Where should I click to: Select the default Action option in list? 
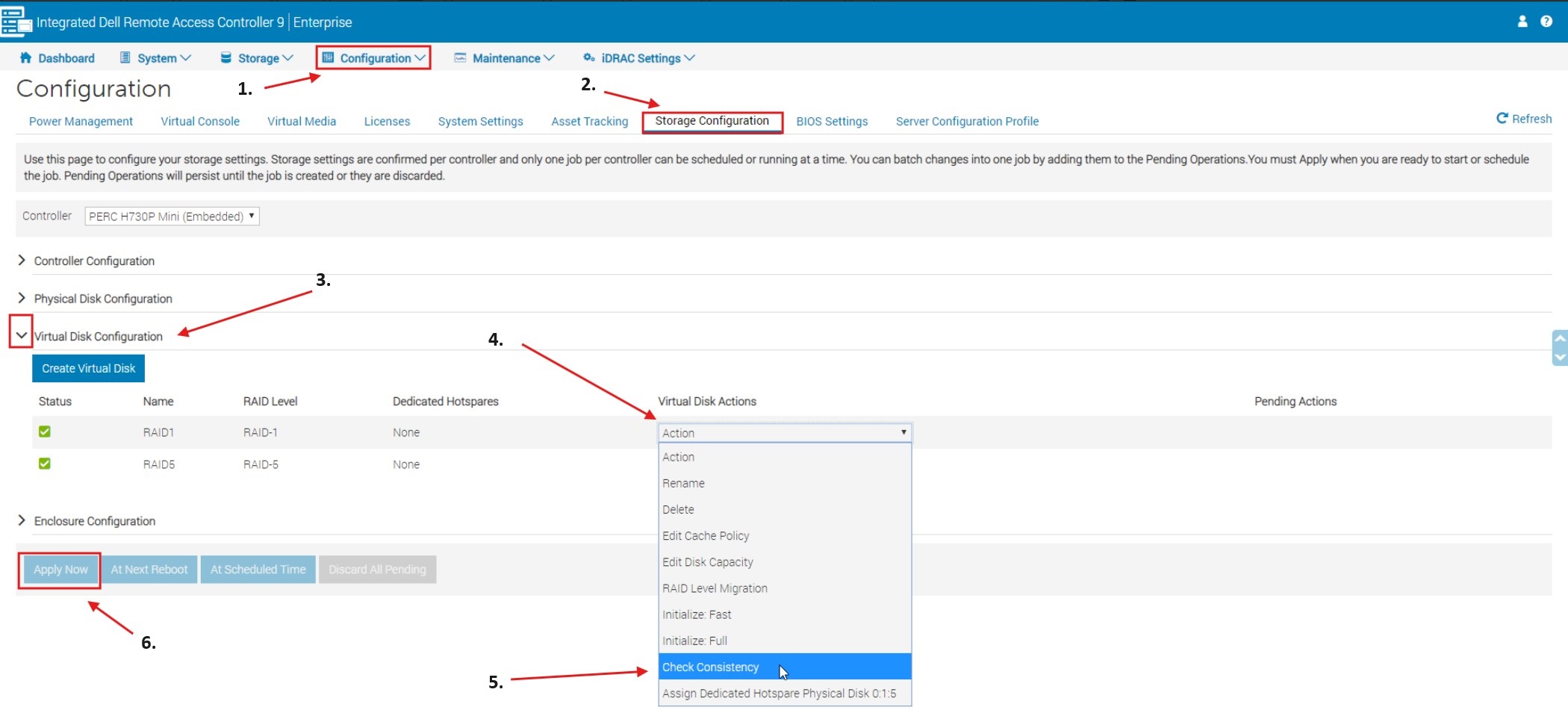785,457
